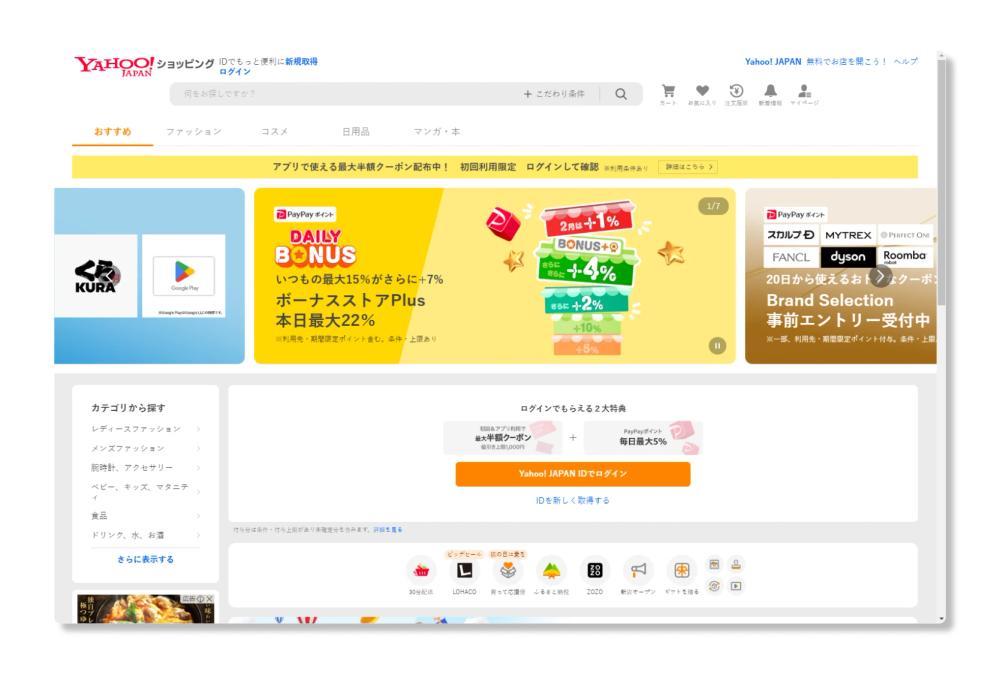The height and width of the screenshot is (674, 1000).
Task: Click the Yahoo! JAPAN IDでログイン button
Action: pyautogui.click(x=573, y=474)
